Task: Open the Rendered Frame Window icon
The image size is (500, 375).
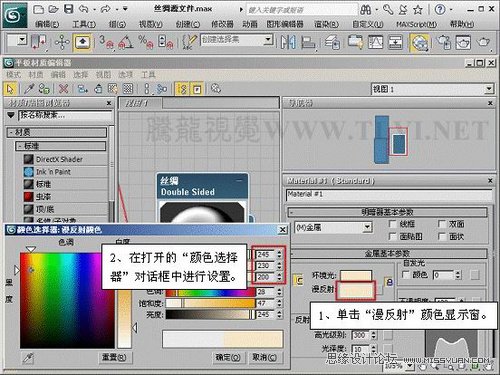Action: (x=463, y=42)
